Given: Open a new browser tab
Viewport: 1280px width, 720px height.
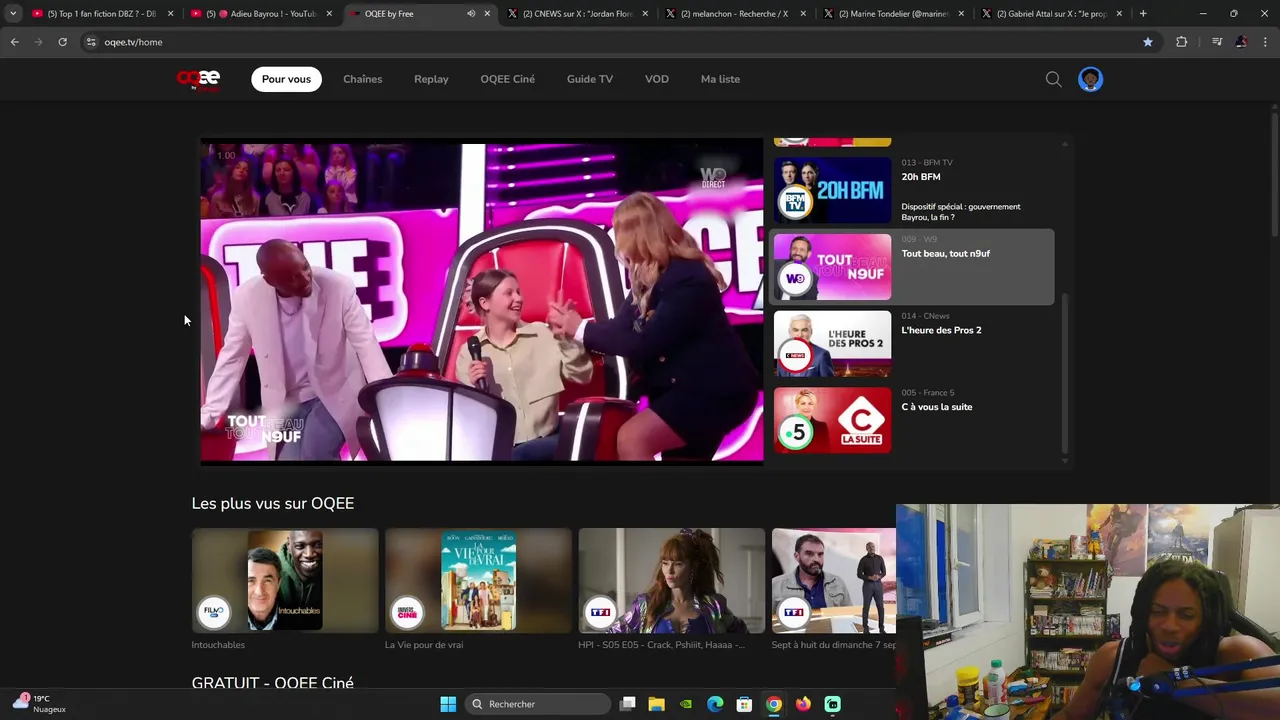Looking at the screenshot, I should [1143, 14].
